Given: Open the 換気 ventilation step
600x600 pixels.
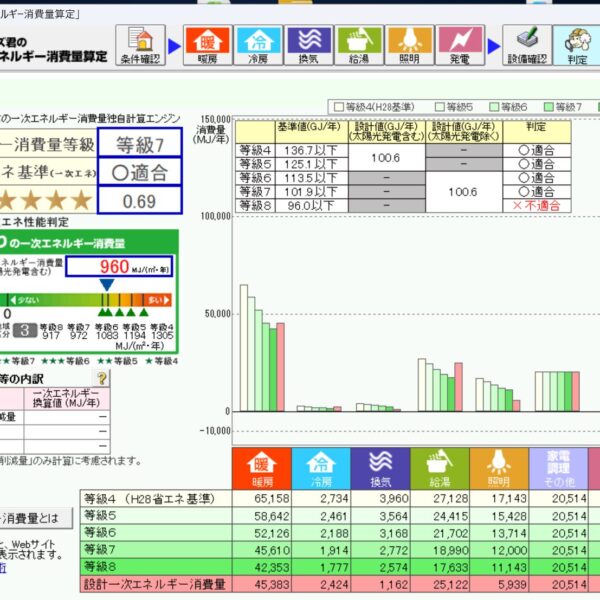Looking at the screenshot, I should [308, 45].
